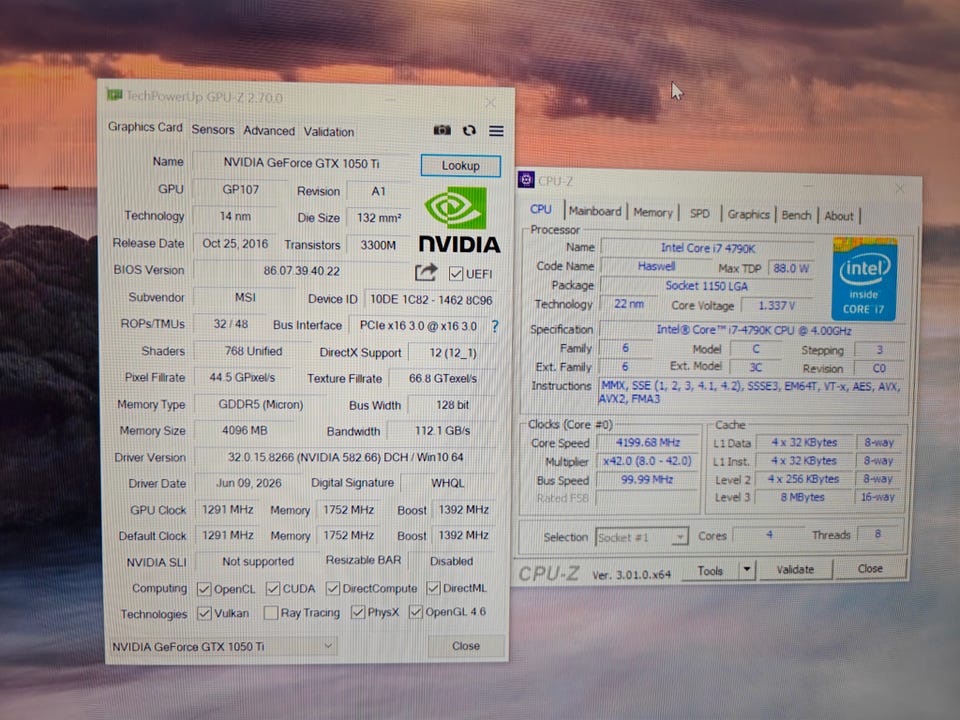This screenshot has height=720, width=960.
Task: Click the Digital Signature WHQL value
Action: point(448,483)
